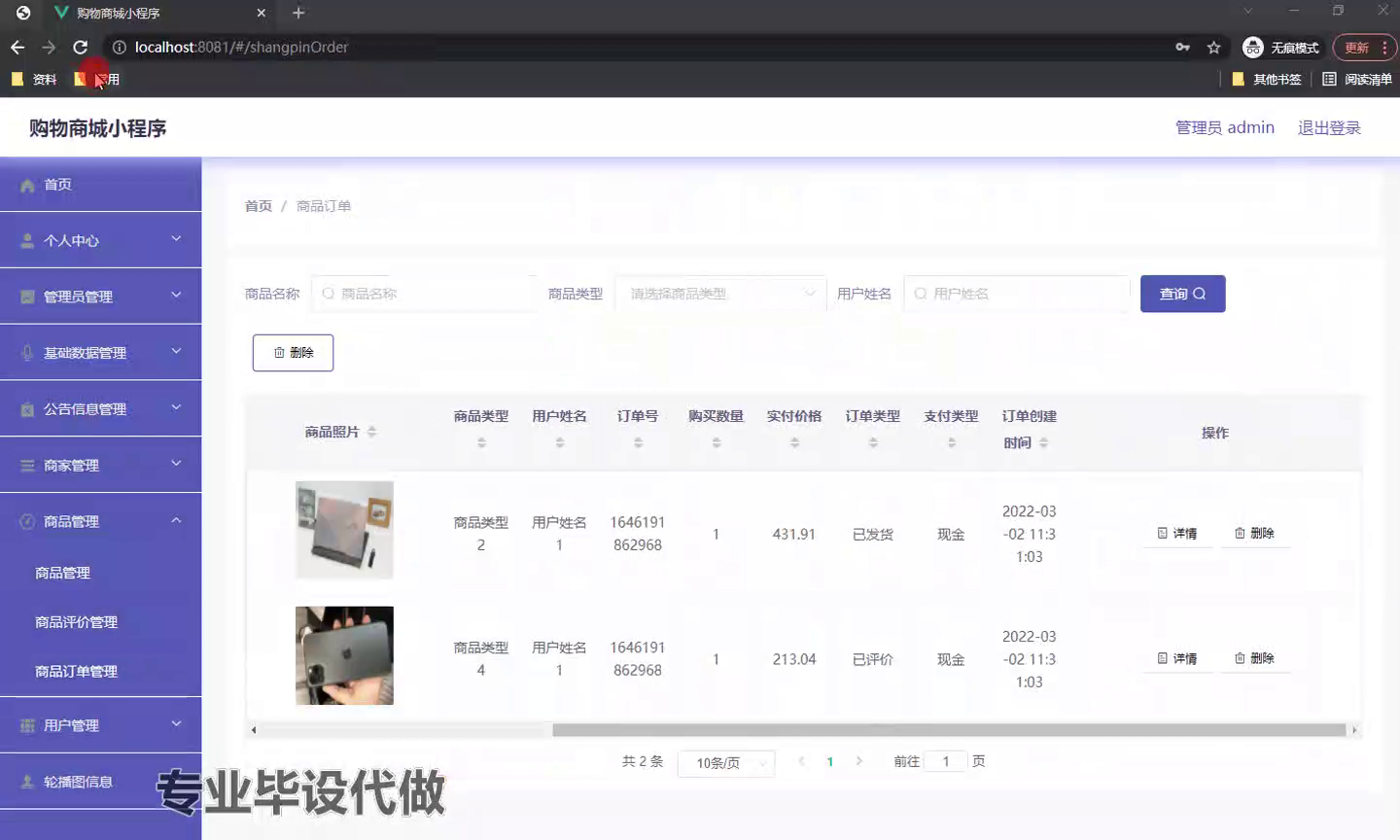The width and height of the screenshot is (1400, 840).
Task: Open the 商品管理 submenu item
Action: click(100, 573)
